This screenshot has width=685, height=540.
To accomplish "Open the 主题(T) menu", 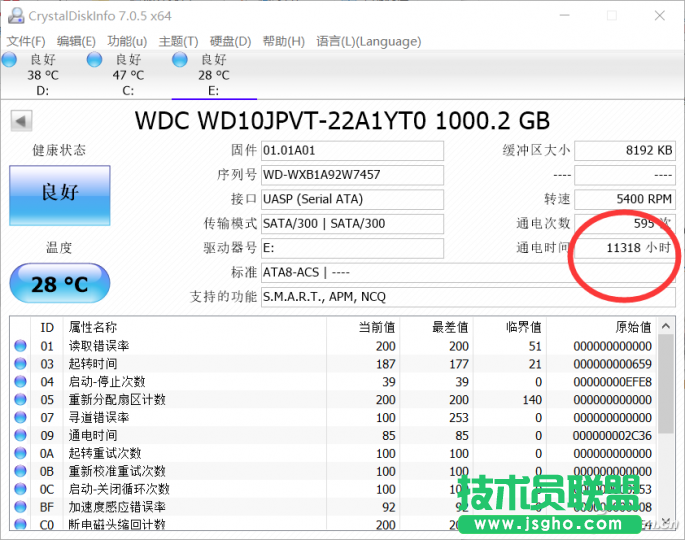I will tap(178, 41).
